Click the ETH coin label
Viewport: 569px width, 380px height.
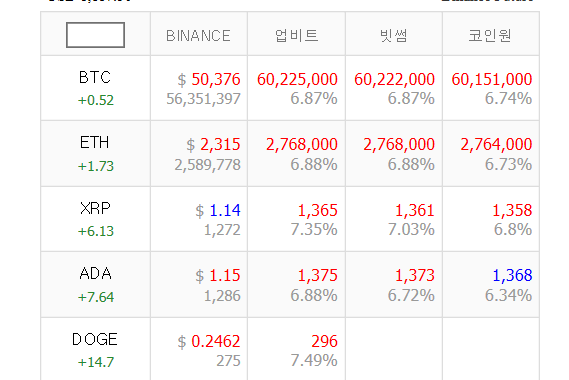click(x=95, y=142)
